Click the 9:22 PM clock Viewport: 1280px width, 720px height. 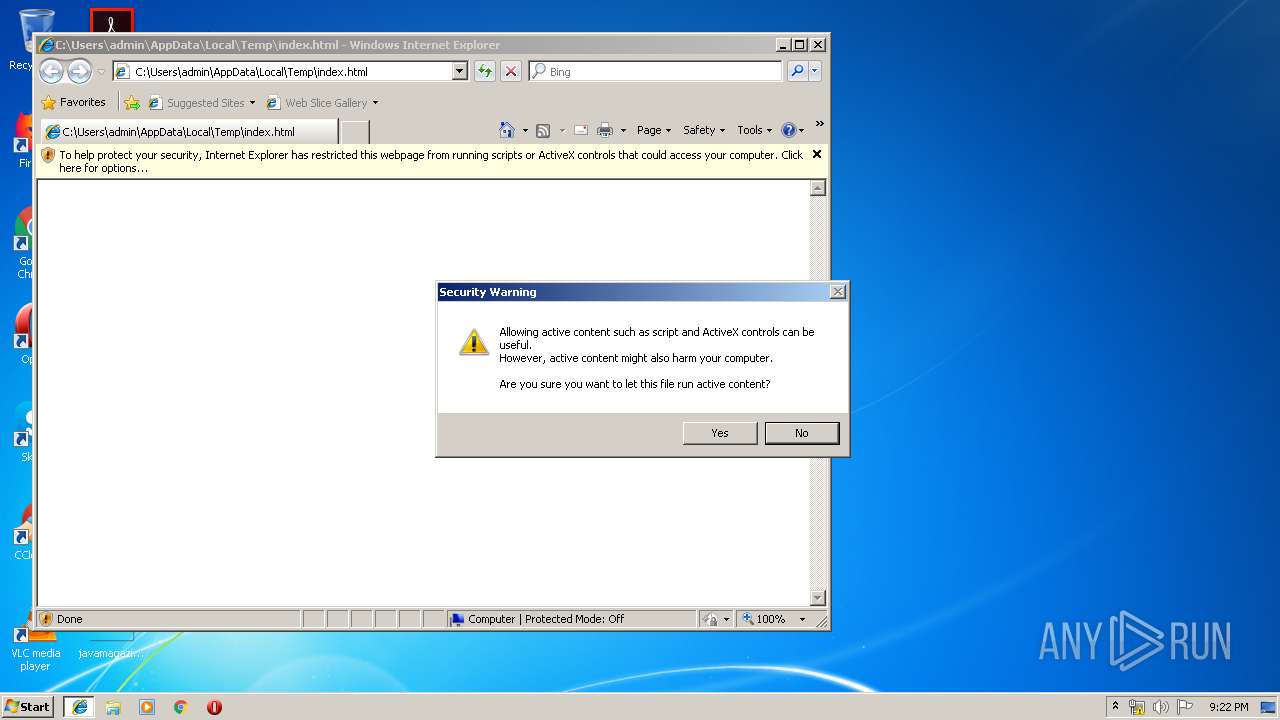point(1228,707)
